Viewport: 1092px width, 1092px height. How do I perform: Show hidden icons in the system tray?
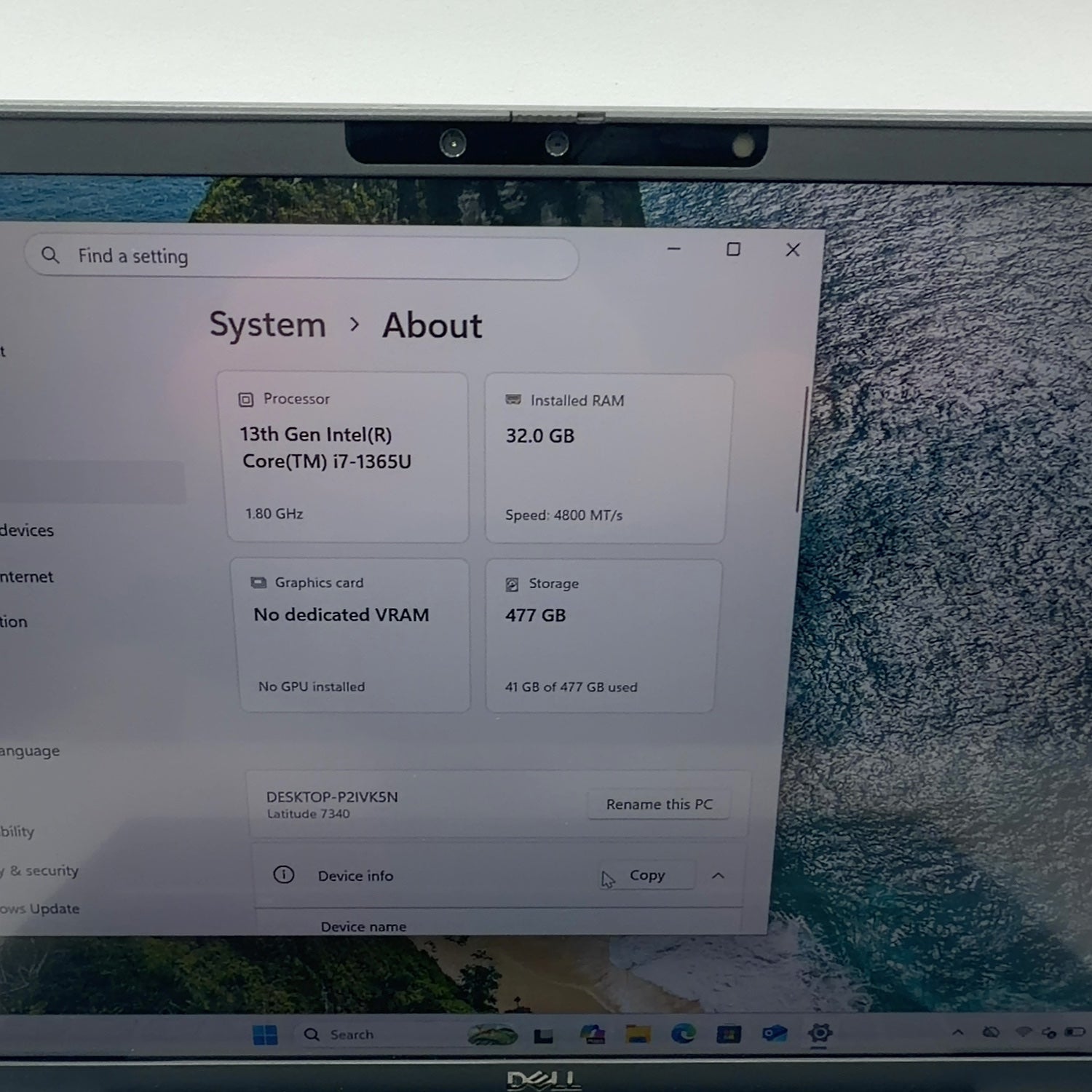pyautogui.click(x=958, y=1032)
